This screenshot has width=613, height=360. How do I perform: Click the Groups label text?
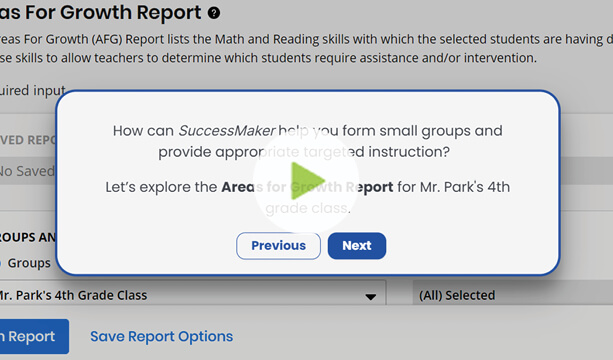pyautogui.click(x=29, y=263)
